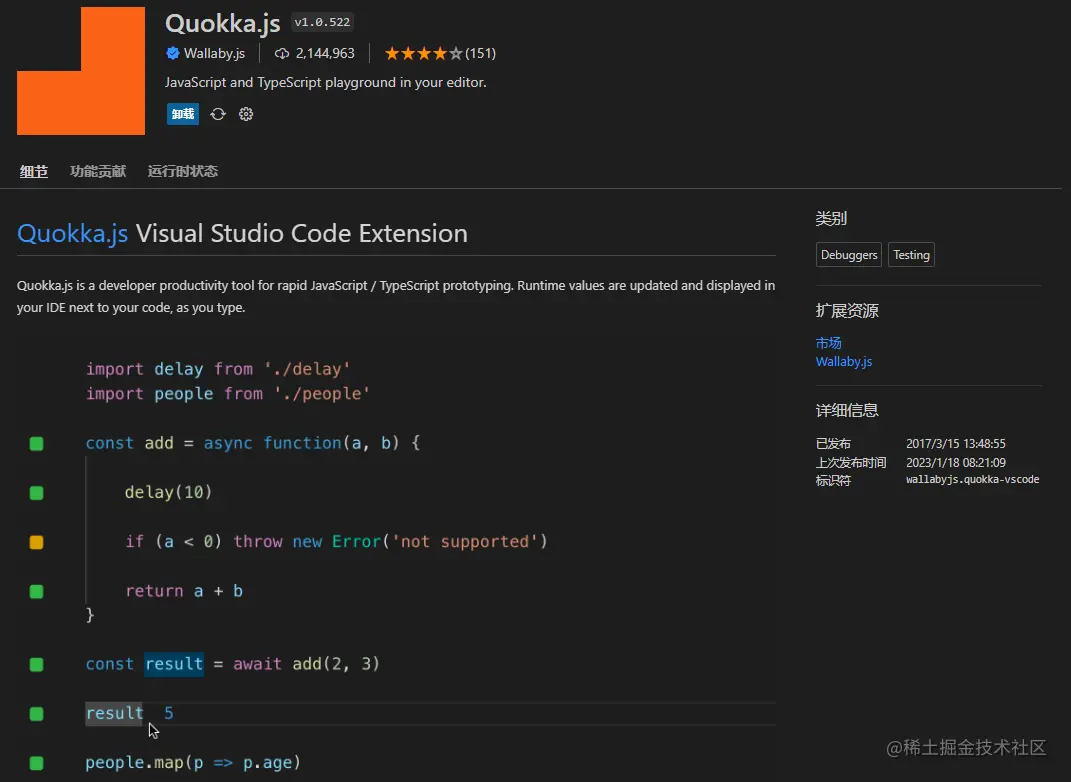Click the highlighted result variable in the const line
Screen dimensions: 1071x782
point(174,664)
